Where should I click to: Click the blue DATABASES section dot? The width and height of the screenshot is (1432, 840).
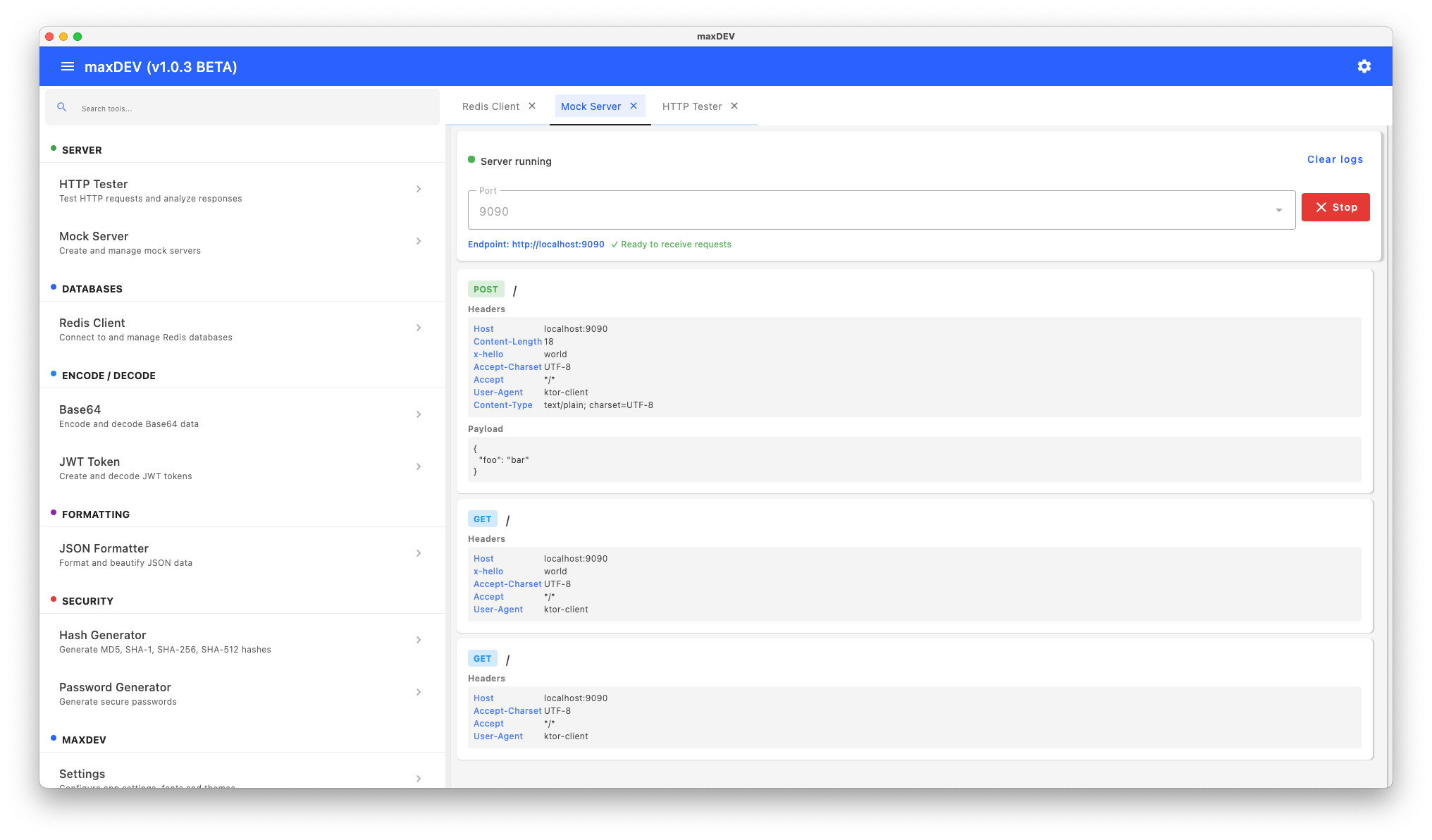tap(54, 286)
